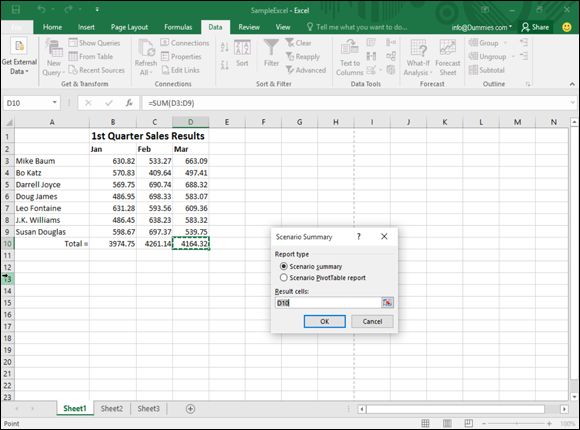Image resolution: width=580 pixels, height=430 pixels.
Task: Collapse dialog with Result cells range picker
Action: point(387,303)
